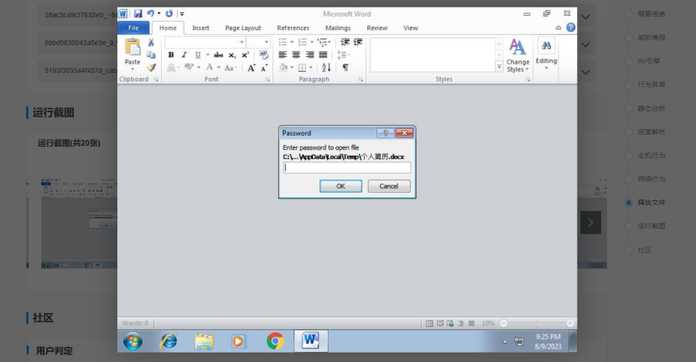696x362 pixels.
Task: Switch to the Review tab
Action: point(377,28)
